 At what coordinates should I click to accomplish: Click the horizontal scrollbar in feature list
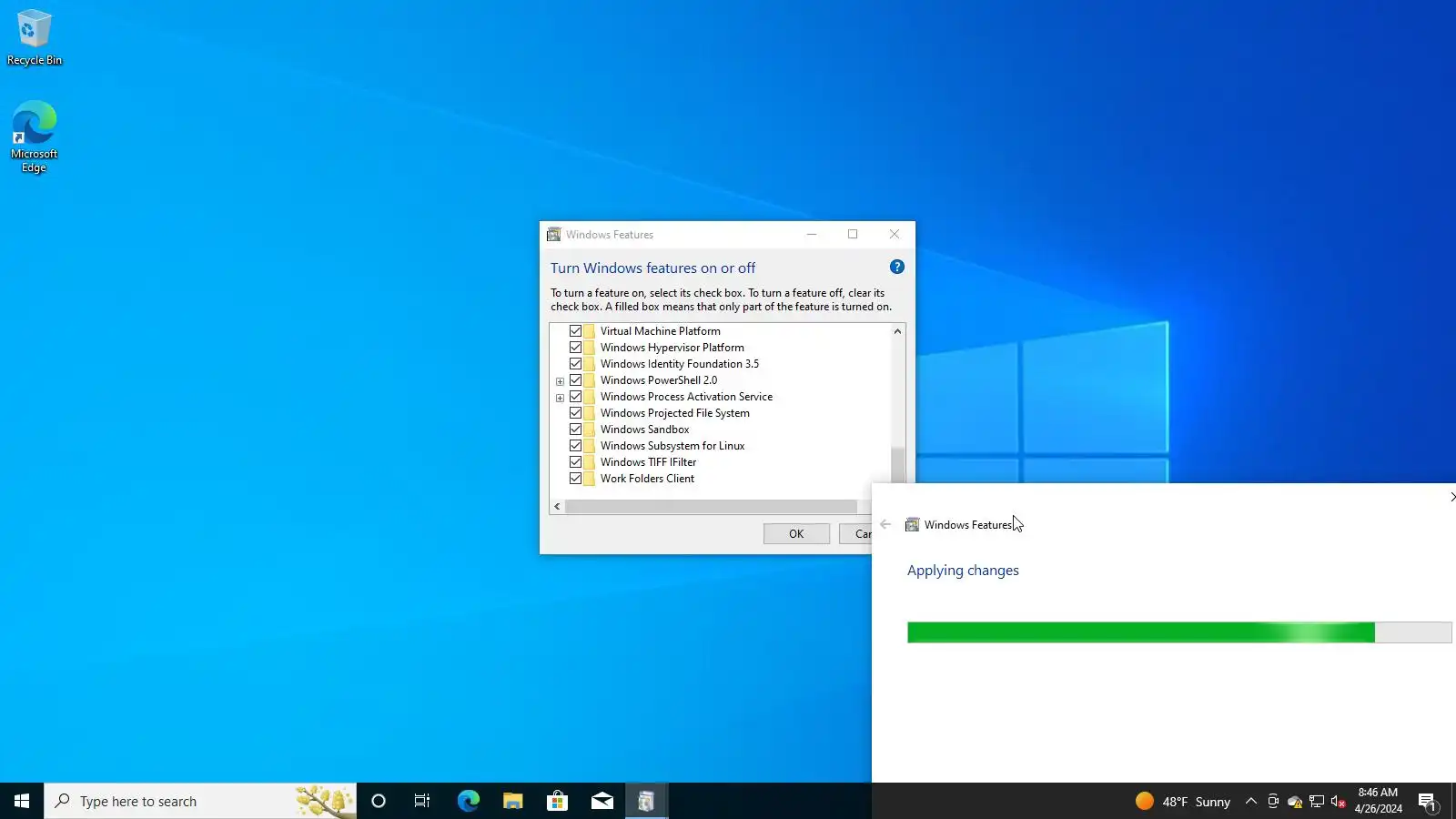pos(711,506)
